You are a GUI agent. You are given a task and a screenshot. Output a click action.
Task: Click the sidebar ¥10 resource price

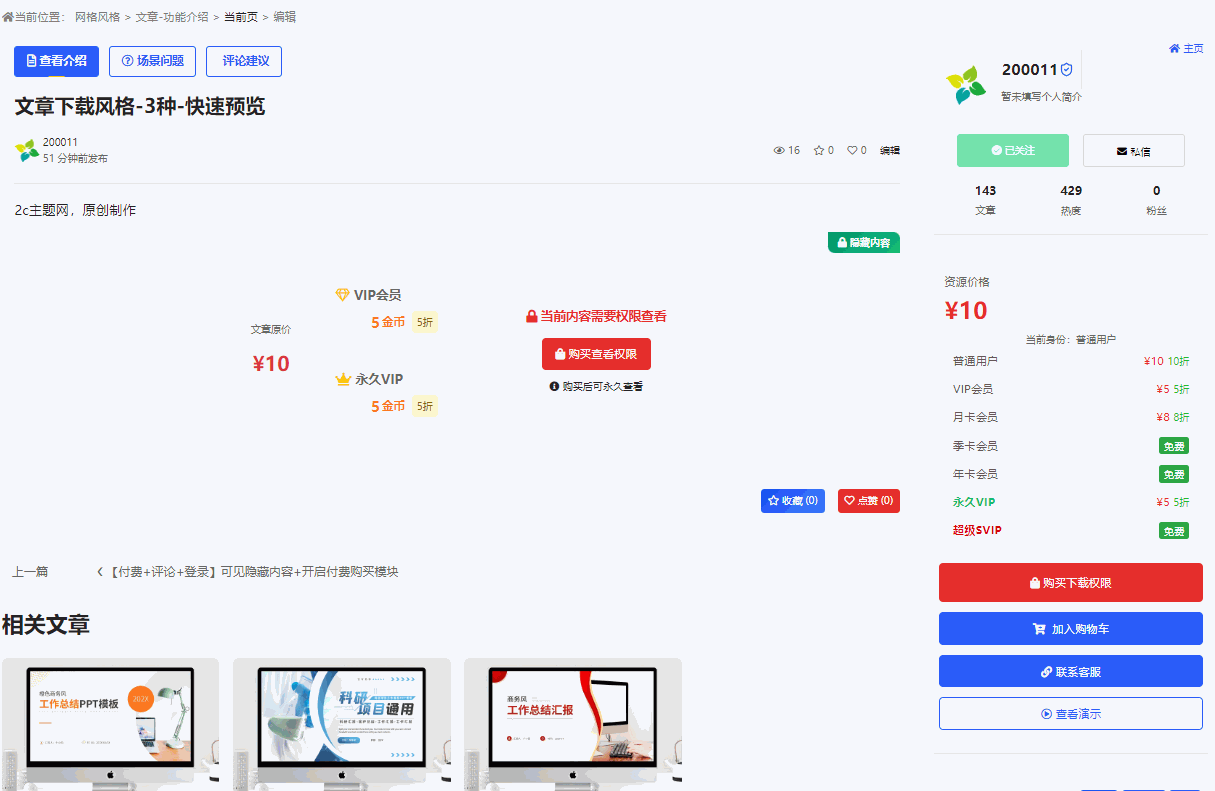tap(966, 311)
